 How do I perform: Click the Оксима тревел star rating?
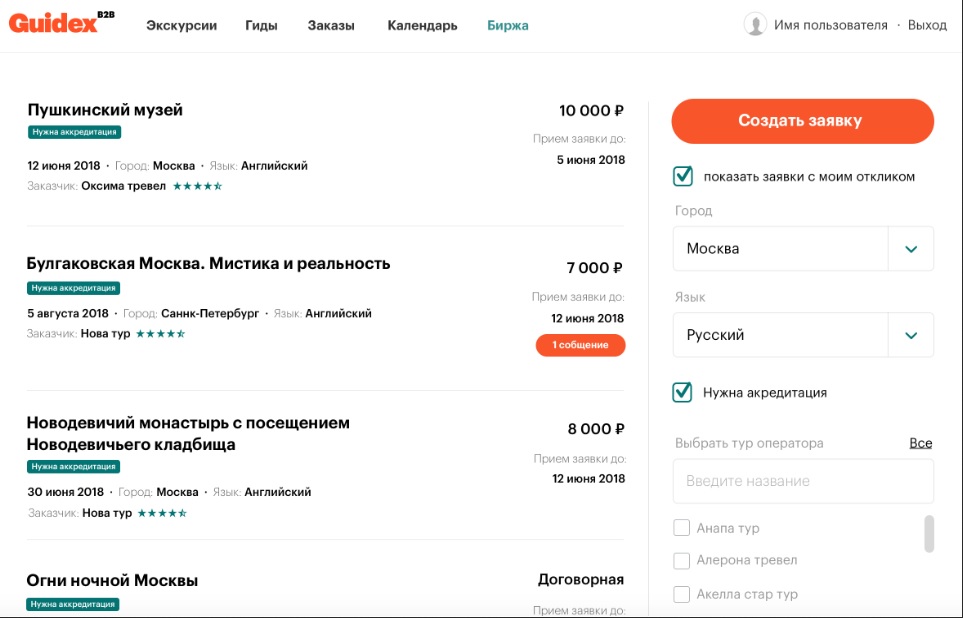(197, 186)
